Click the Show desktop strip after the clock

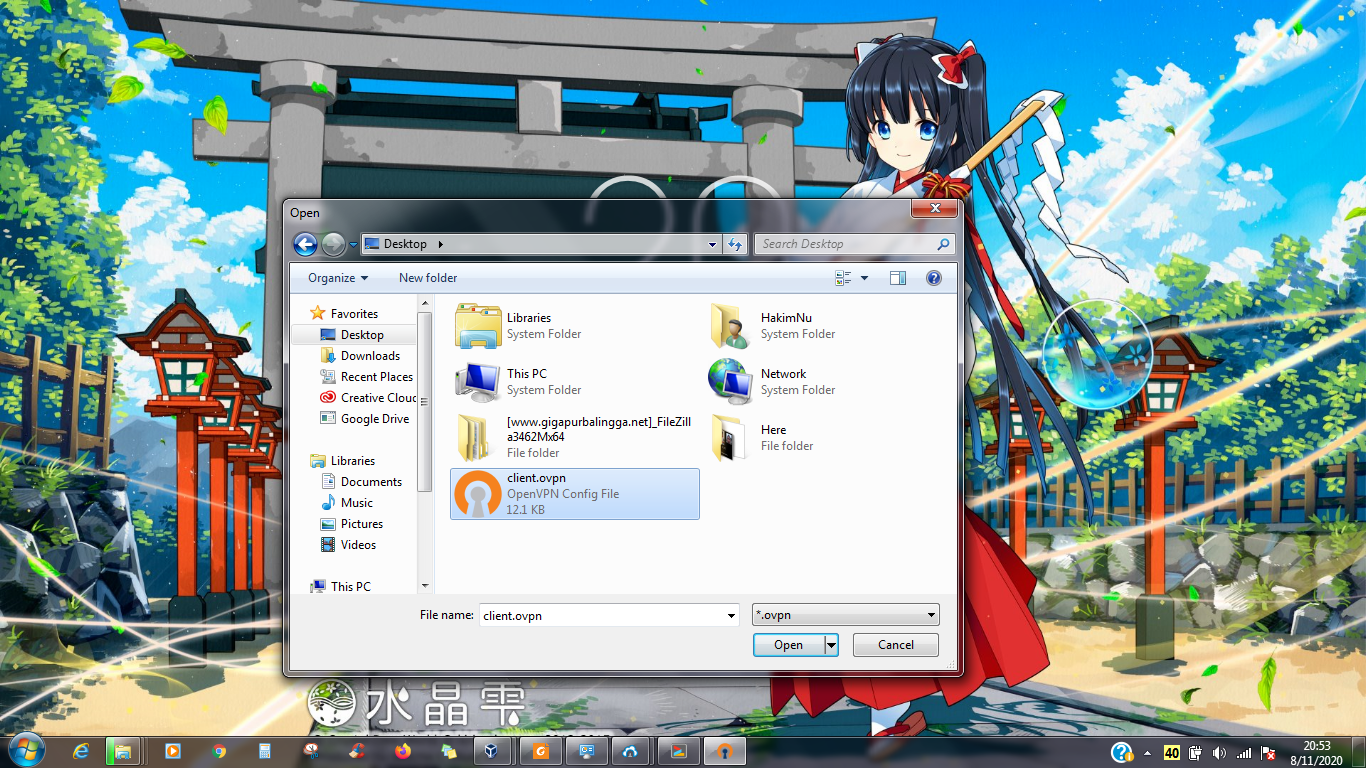(1359, 752)
